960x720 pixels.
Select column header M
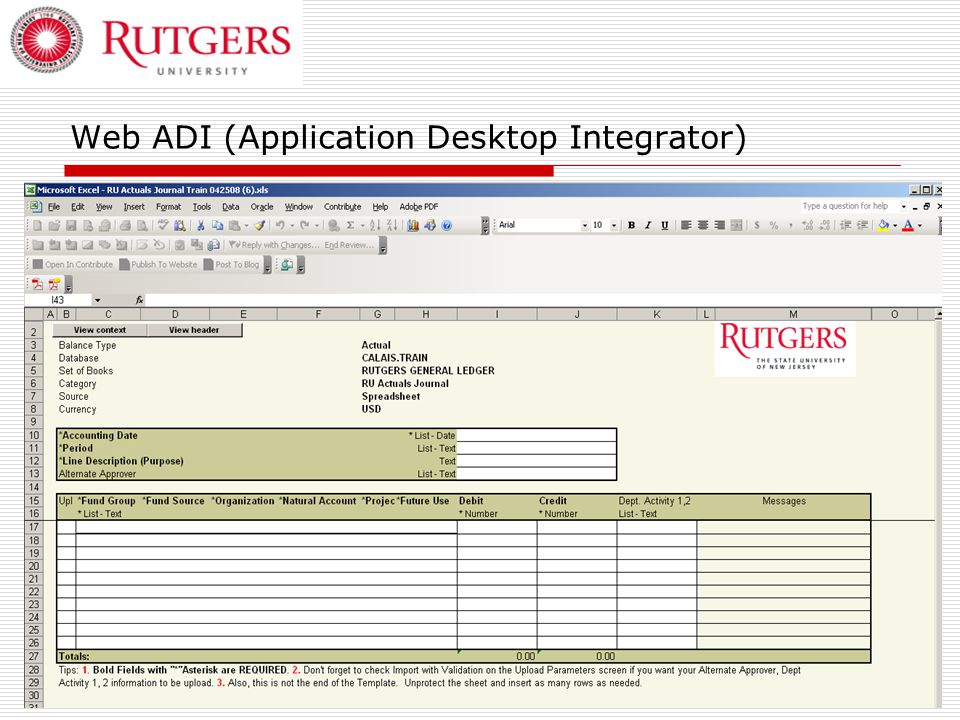pos(793,314)
